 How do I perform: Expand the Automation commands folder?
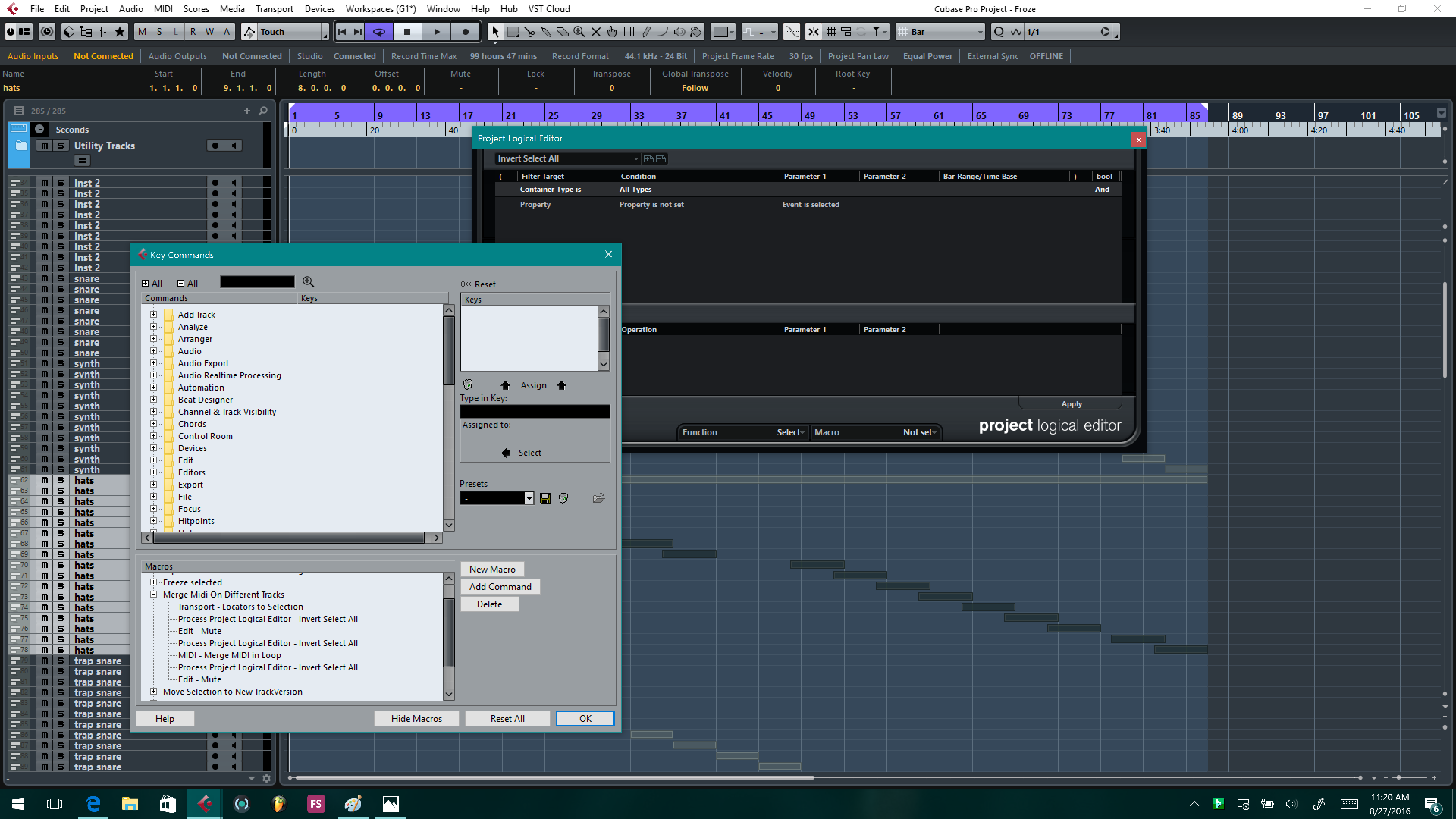tap(153, 387)
